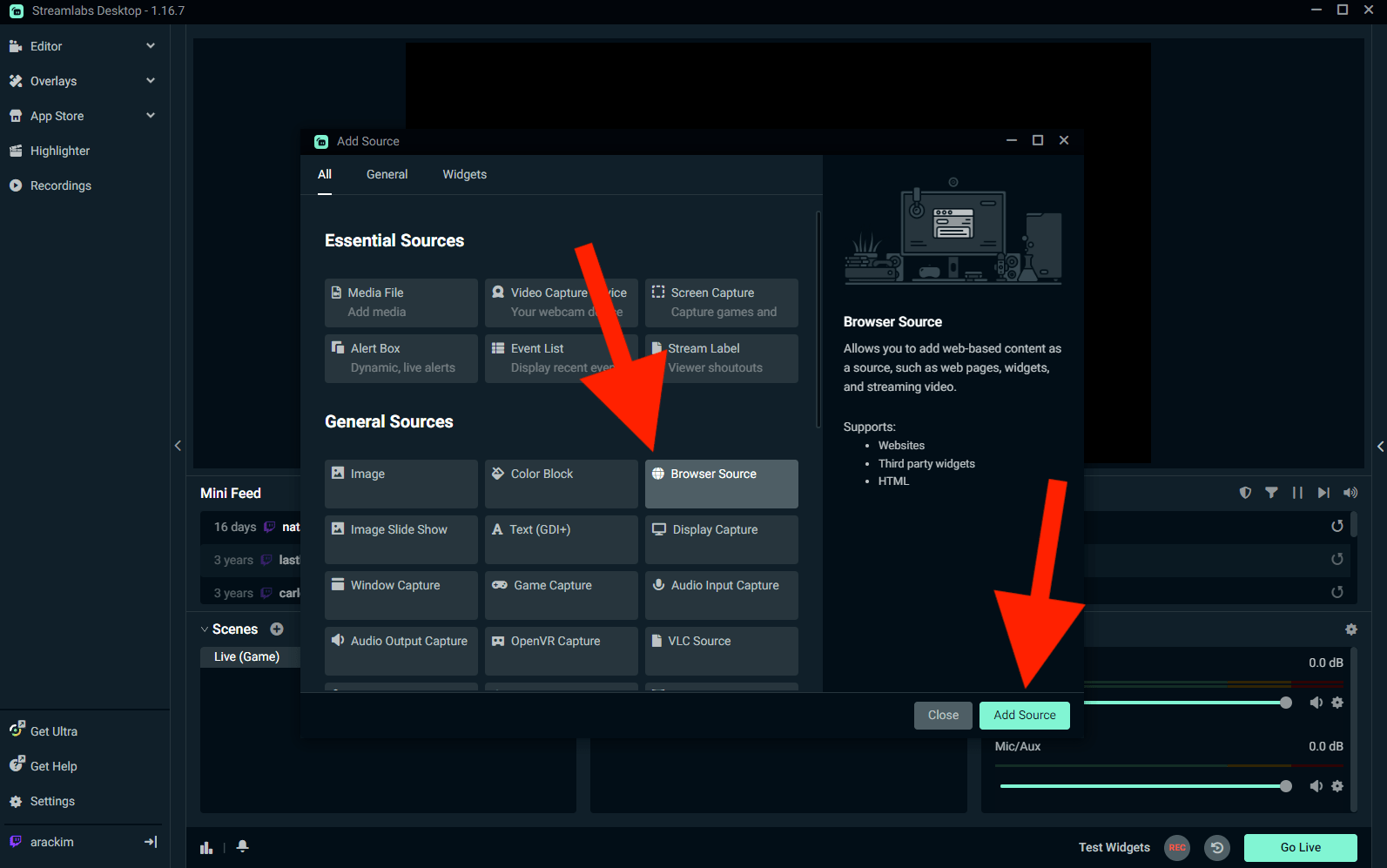Choose the Alert Box source
This screenshot has width=1387, height=868.
pyautogui.click(x=401, y=358)
